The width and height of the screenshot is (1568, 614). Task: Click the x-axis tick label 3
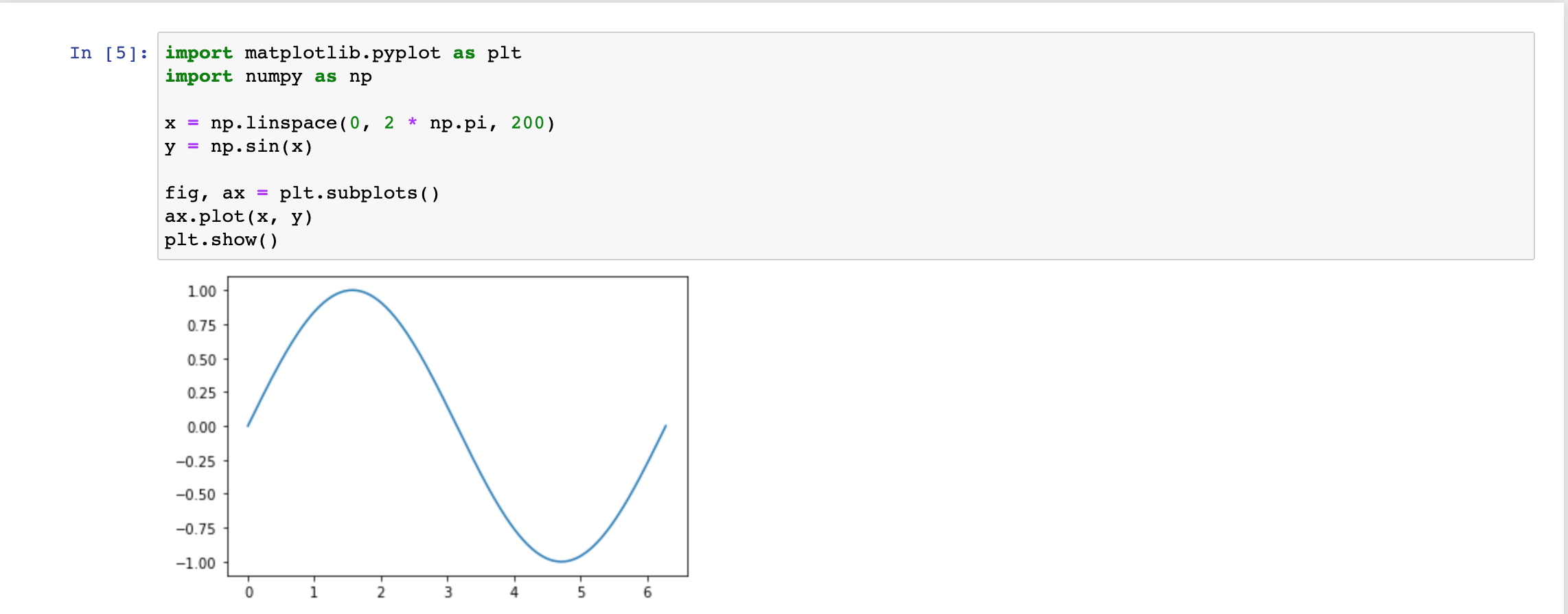(448, 592)
